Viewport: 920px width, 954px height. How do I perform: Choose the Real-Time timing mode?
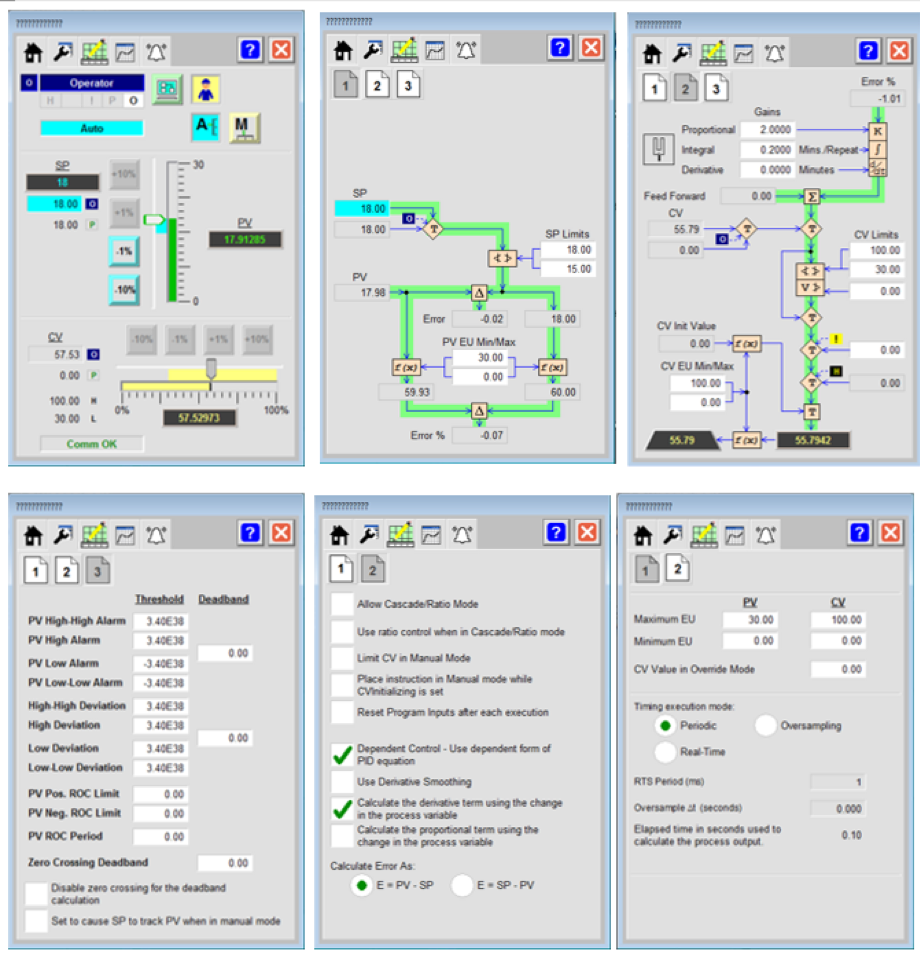pyautogui.click(x=665, y=752)
